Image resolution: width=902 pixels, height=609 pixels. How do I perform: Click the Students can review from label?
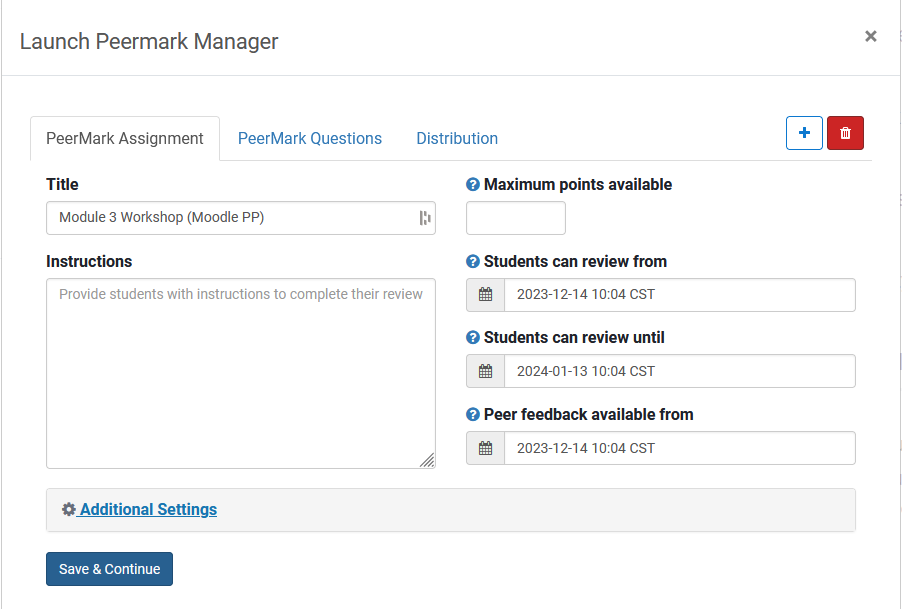575,262
